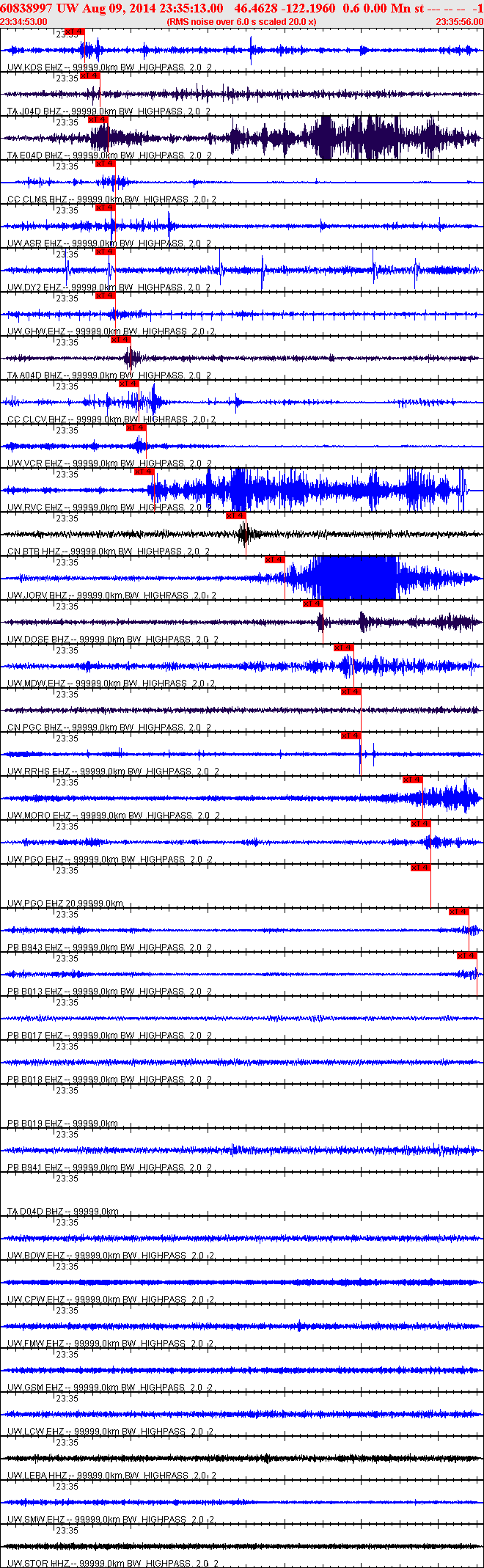The width and height of the screenshot is (484, 1568).
Task: Click the red pick marker on UW.RVC trace
Action: click(144, 472)
